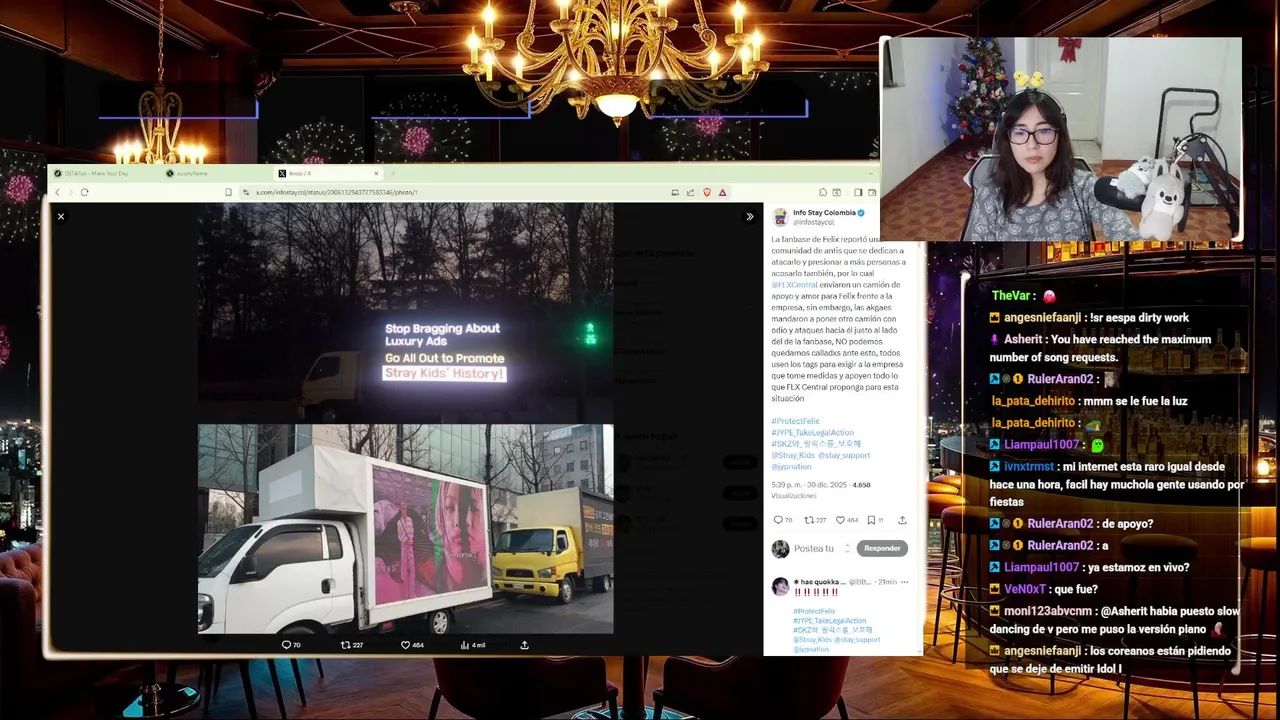Like the photo post showing 464
Screen dimensions: 1280x720
[x=412, y=645]
